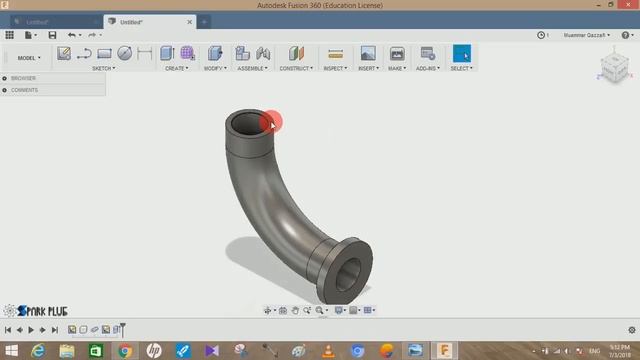
Task: Save the design with the disk icon
Action: pyautogui.click(x=52, y=35)
